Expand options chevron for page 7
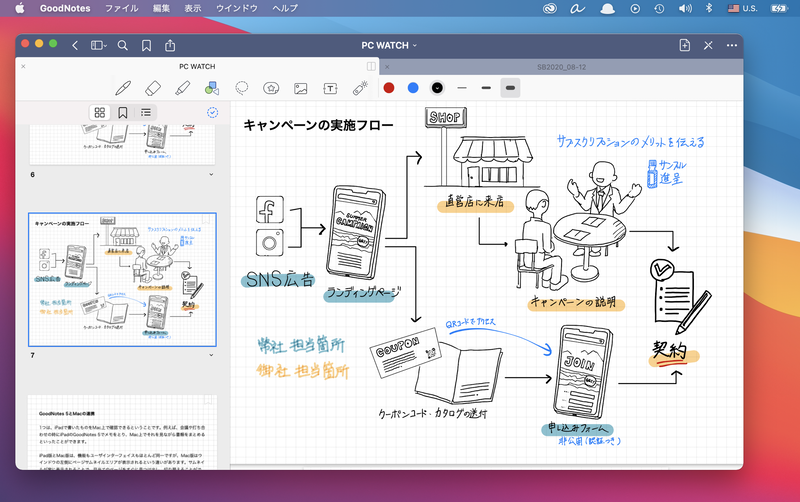Viewport: 800px width, 502px height. pos(211,355)
